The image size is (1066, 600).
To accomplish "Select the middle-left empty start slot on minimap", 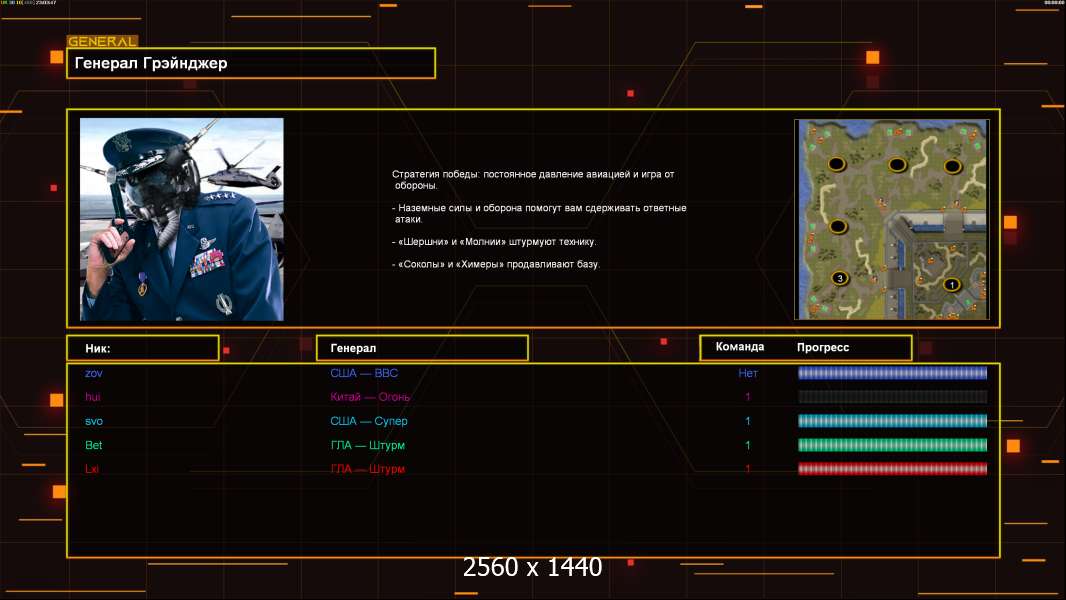I will click(x=838, y=225).
